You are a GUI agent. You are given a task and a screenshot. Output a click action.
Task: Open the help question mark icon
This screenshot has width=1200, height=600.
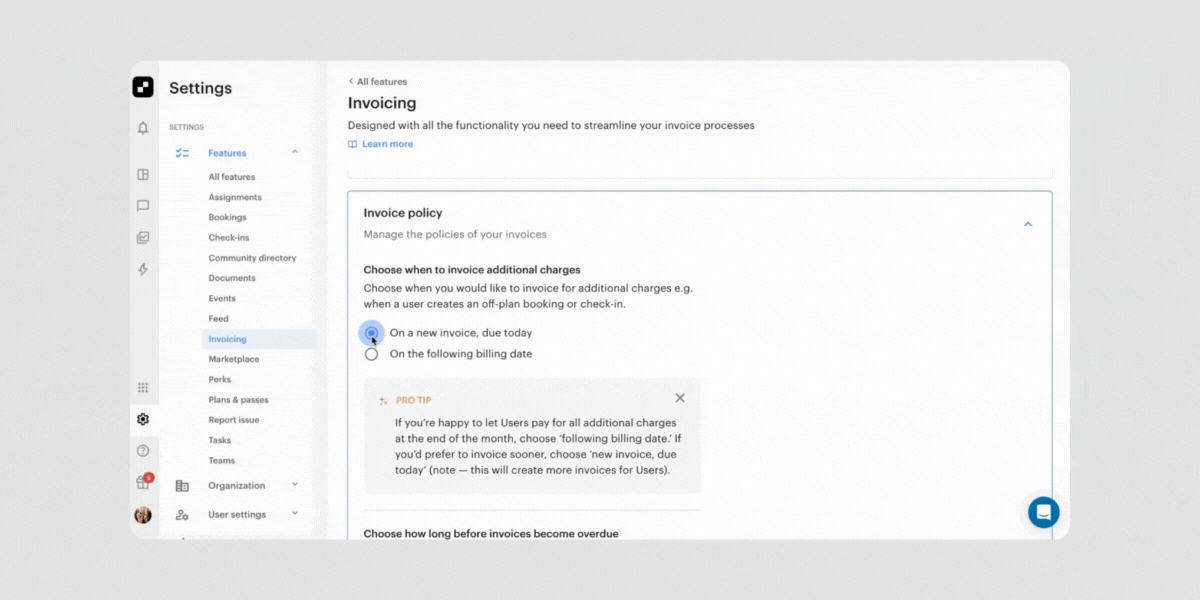tap(142, 450)
